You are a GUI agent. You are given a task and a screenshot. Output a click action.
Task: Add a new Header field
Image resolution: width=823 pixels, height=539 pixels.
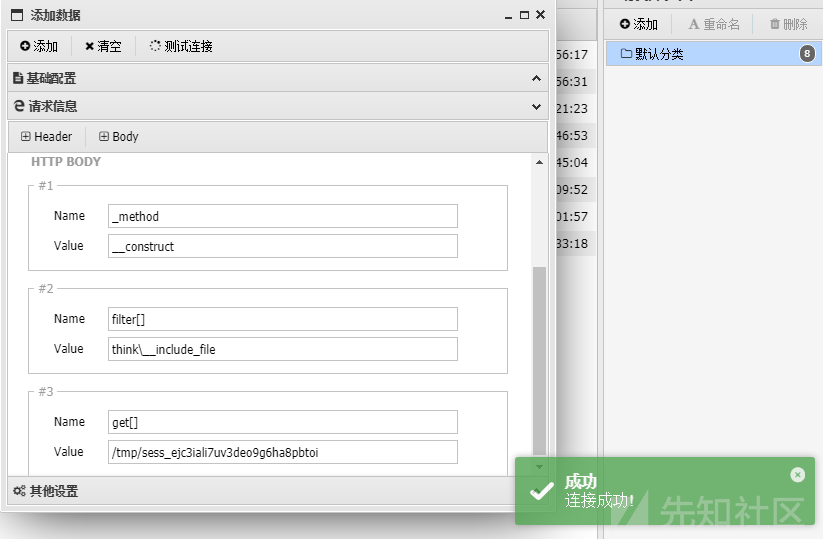(47, 136)
